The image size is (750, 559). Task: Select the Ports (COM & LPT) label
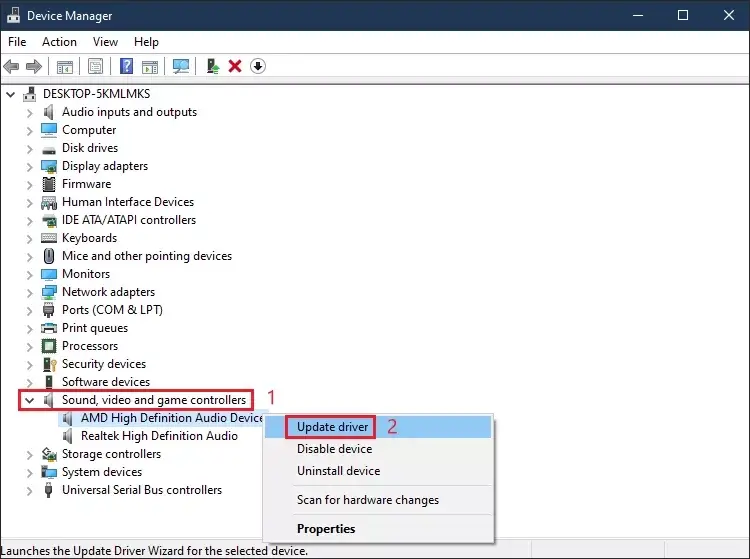(112, 310)
